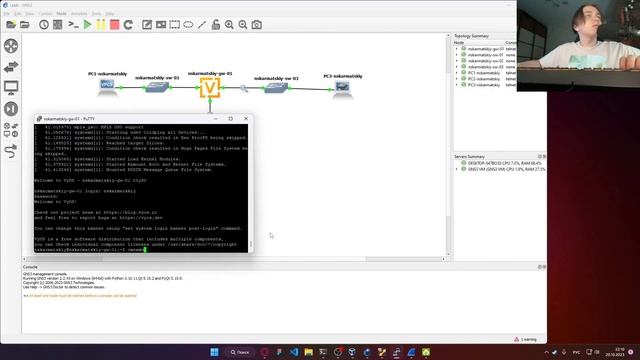Expand PC2 node in Topology Summary

[457, 79]
